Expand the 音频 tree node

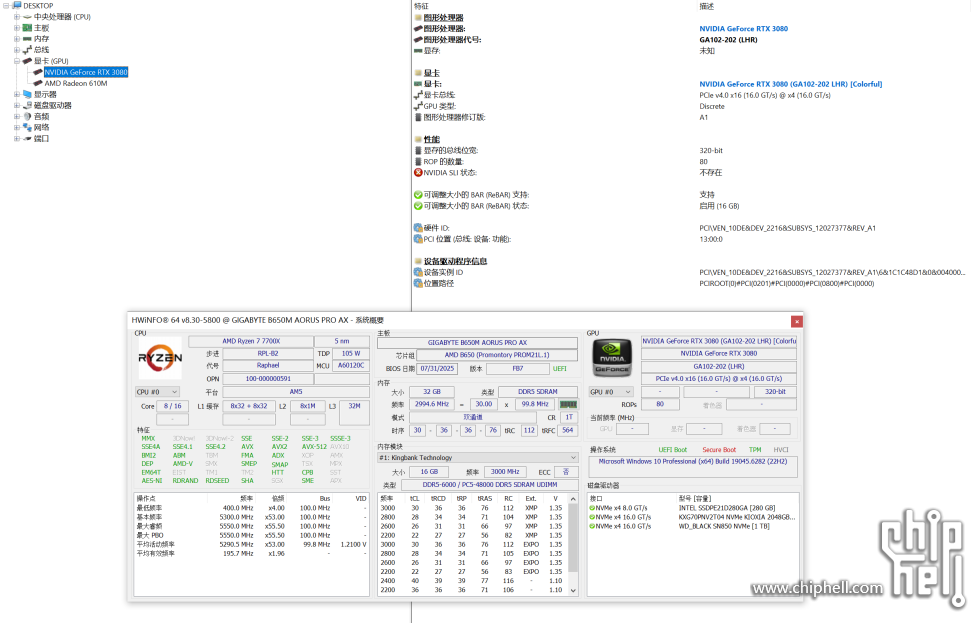(x=17, y=117)
